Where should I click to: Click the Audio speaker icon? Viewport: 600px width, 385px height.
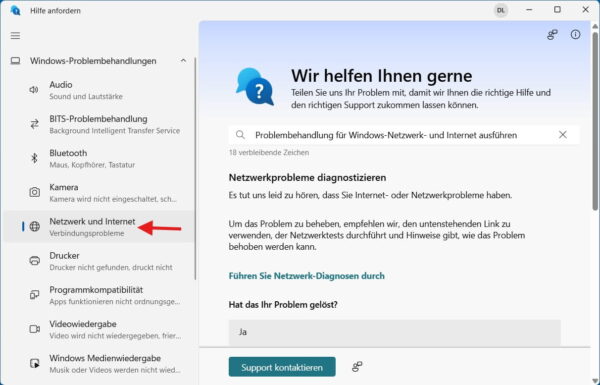point(34,90)
